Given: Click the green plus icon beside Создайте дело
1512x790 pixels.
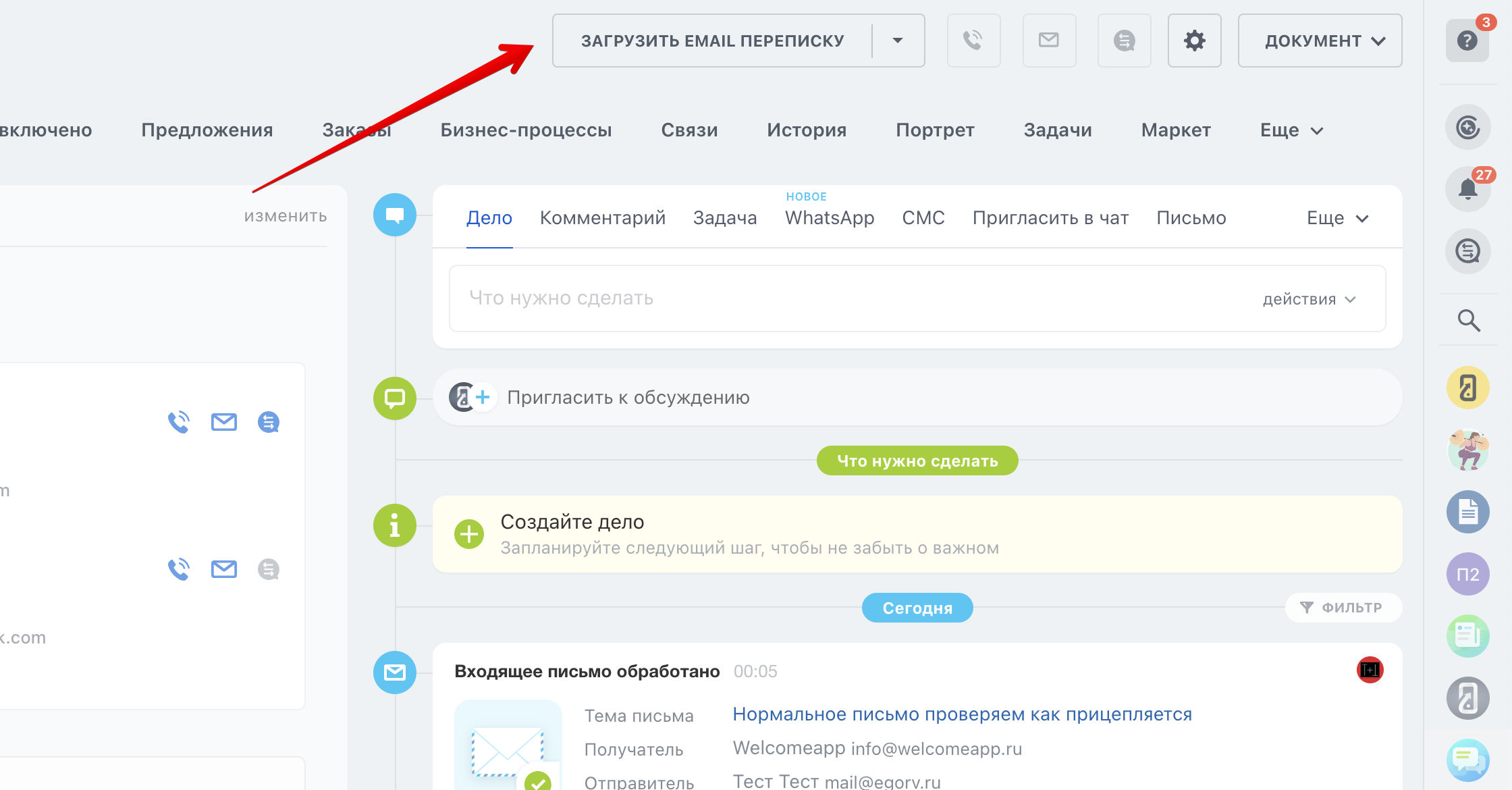Looking at the screenshot, I should point(469,535).
